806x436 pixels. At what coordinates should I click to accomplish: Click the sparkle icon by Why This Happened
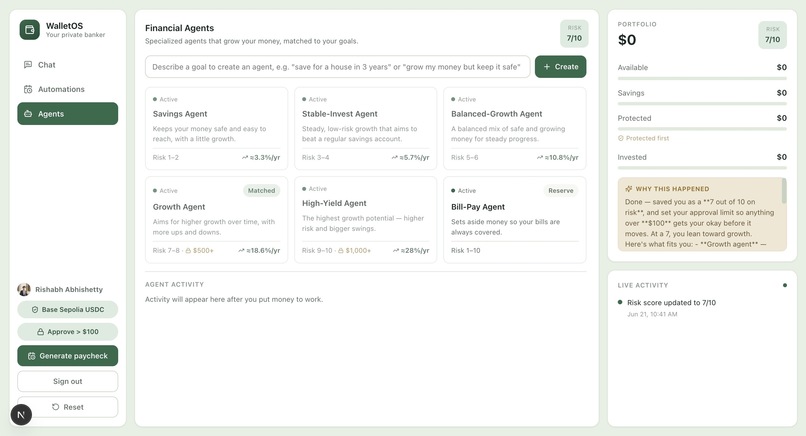[x=629, y=189]
